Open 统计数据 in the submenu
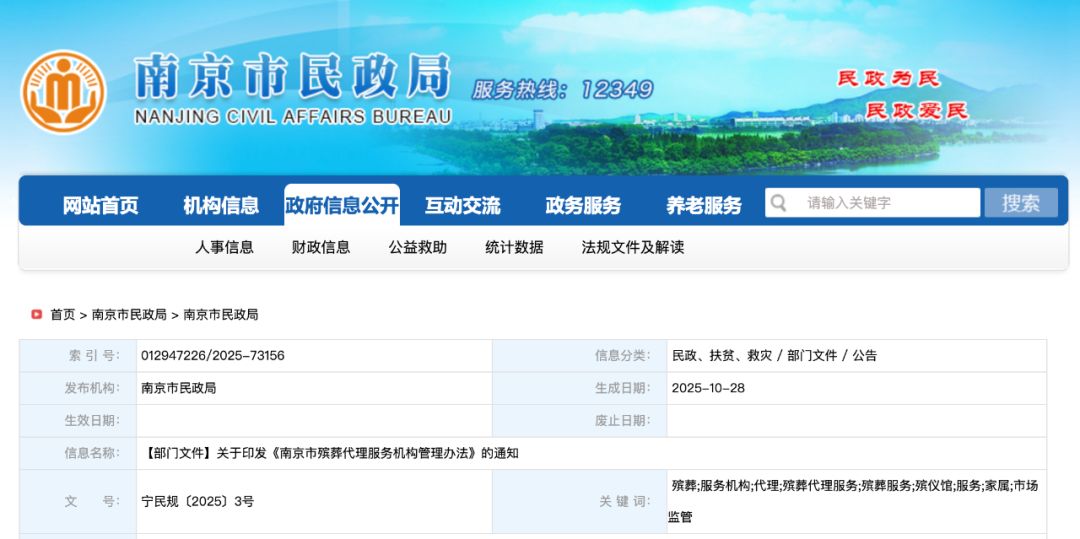 pyautogui.click(x=514, y=247)
